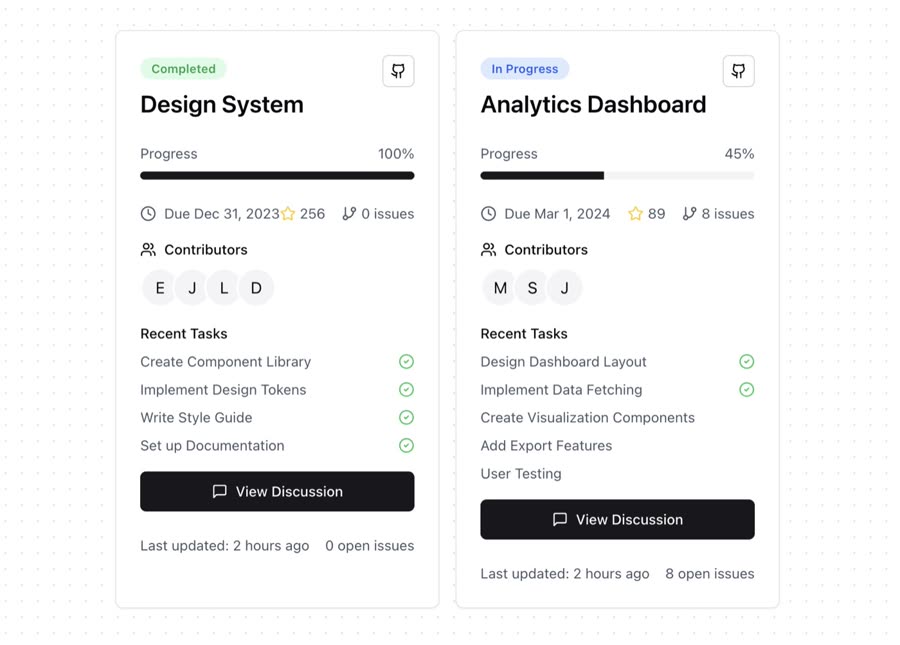Open GitHub link on Analytics Dashboard card

click(739, 71)
